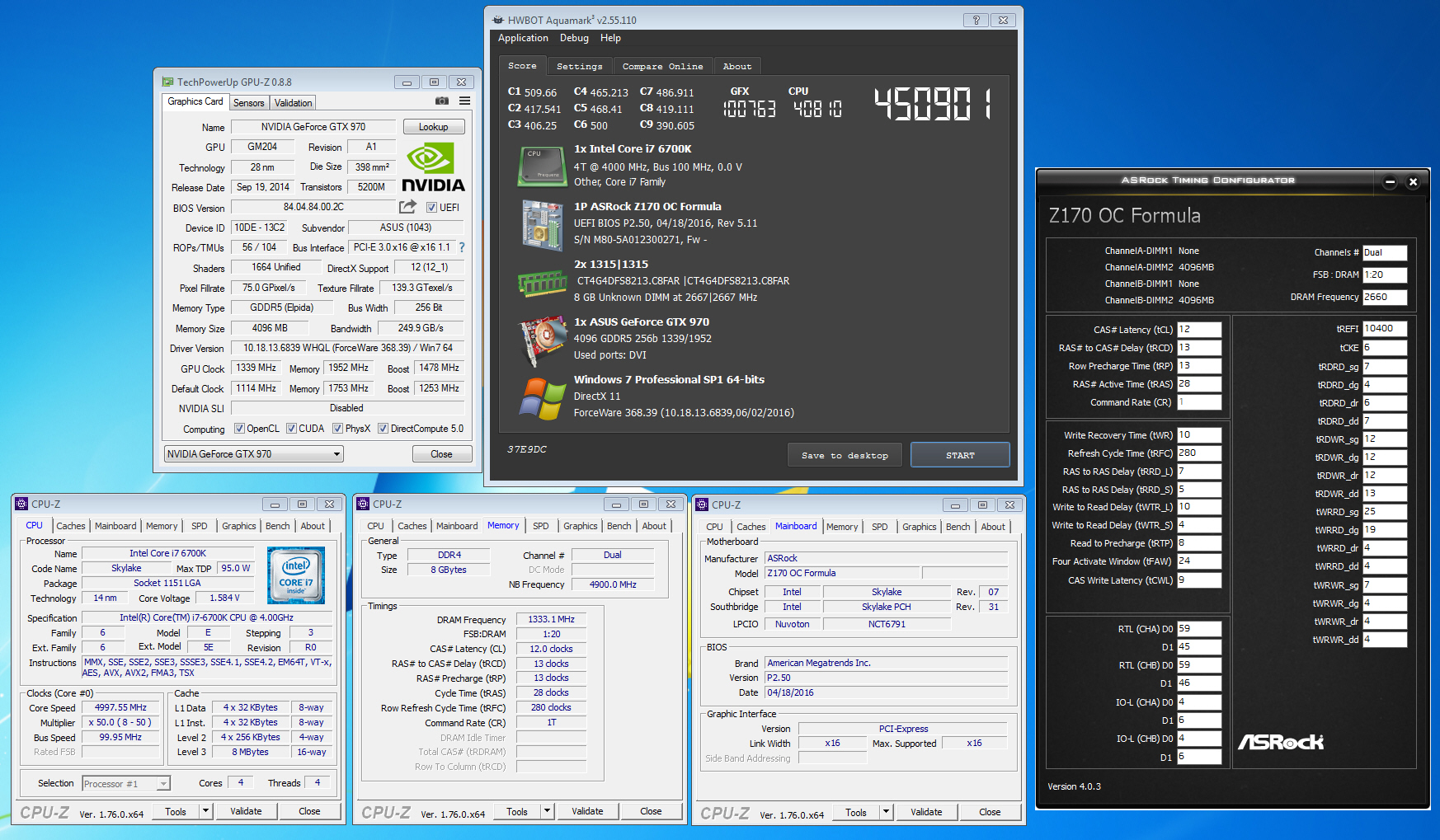Viewport: 1440px width, 840px height.
Task: Toggle the CUDA checkbox
Action: tap(291, 428)
